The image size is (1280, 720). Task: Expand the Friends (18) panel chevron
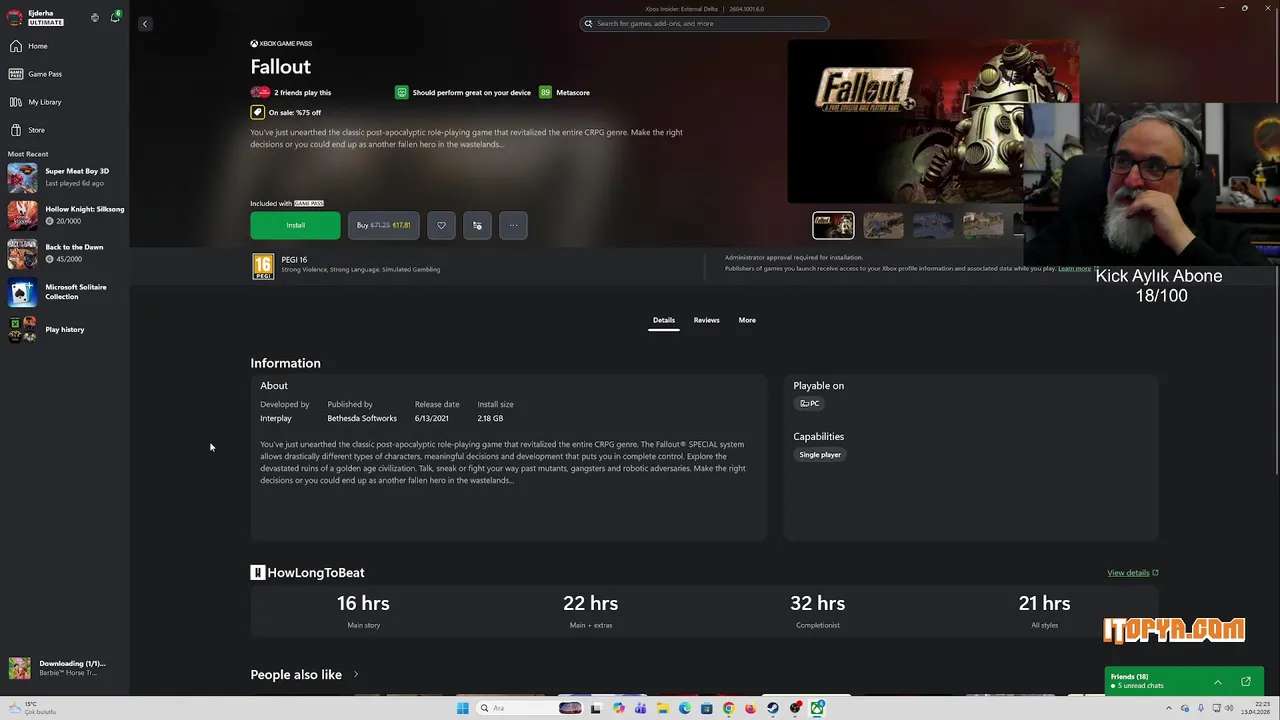click(x=1217, y=682)
